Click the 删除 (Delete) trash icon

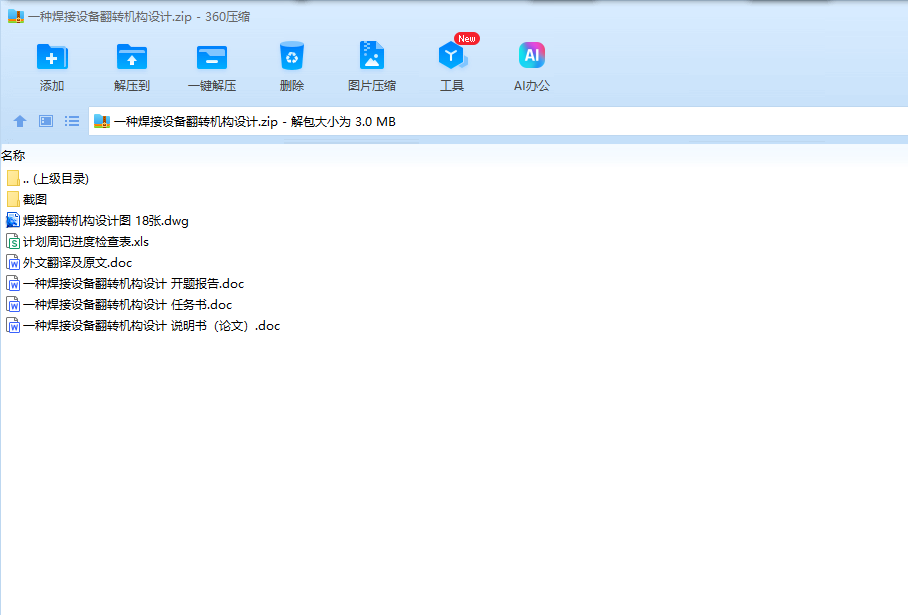click(x=292, y=56)
